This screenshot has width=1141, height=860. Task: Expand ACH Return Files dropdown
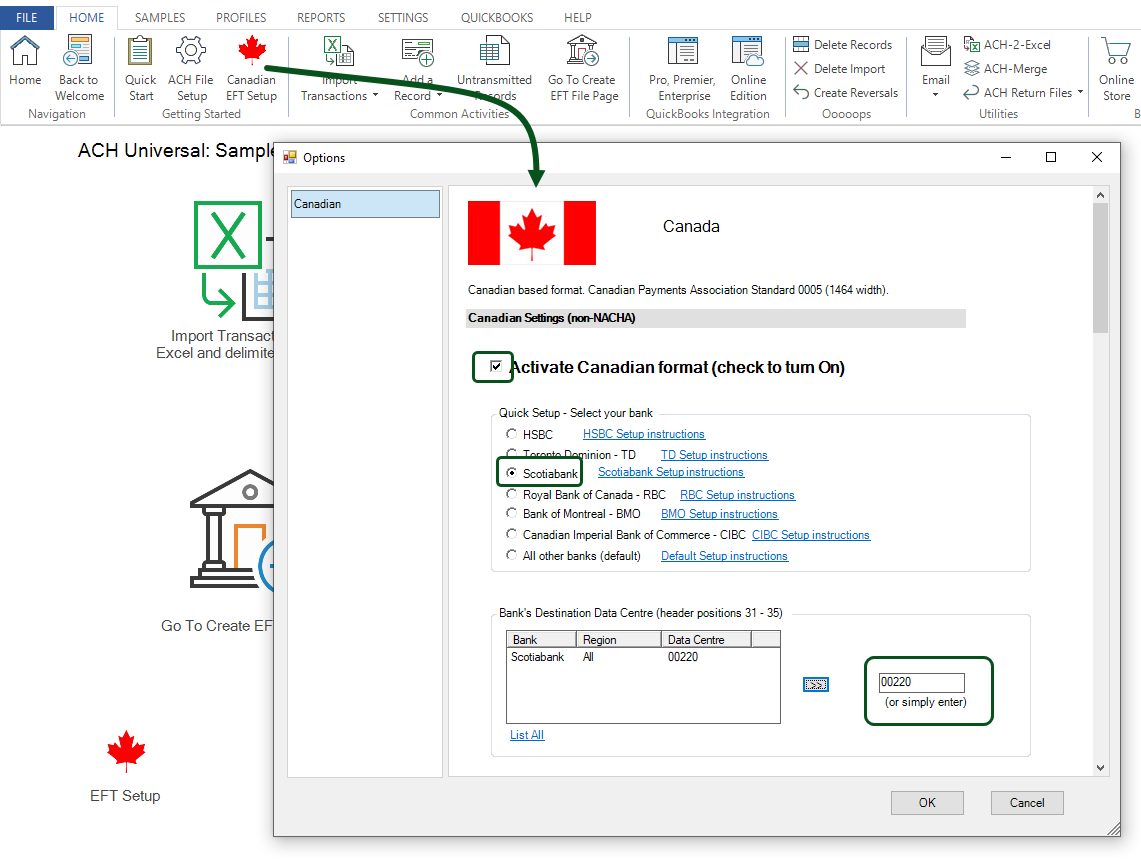point(1081,93)
